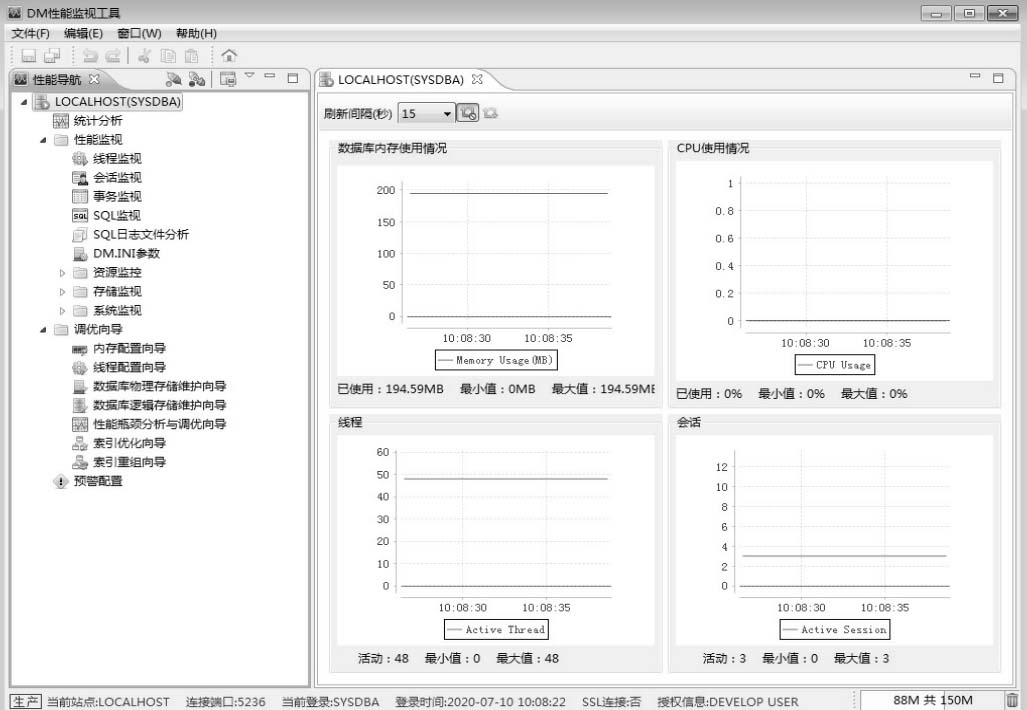Switch to the LOCALHOST(SYSDBA) editor tab
The width and height of the screenshot is (1027, 710).
click(x=401, y=79)
